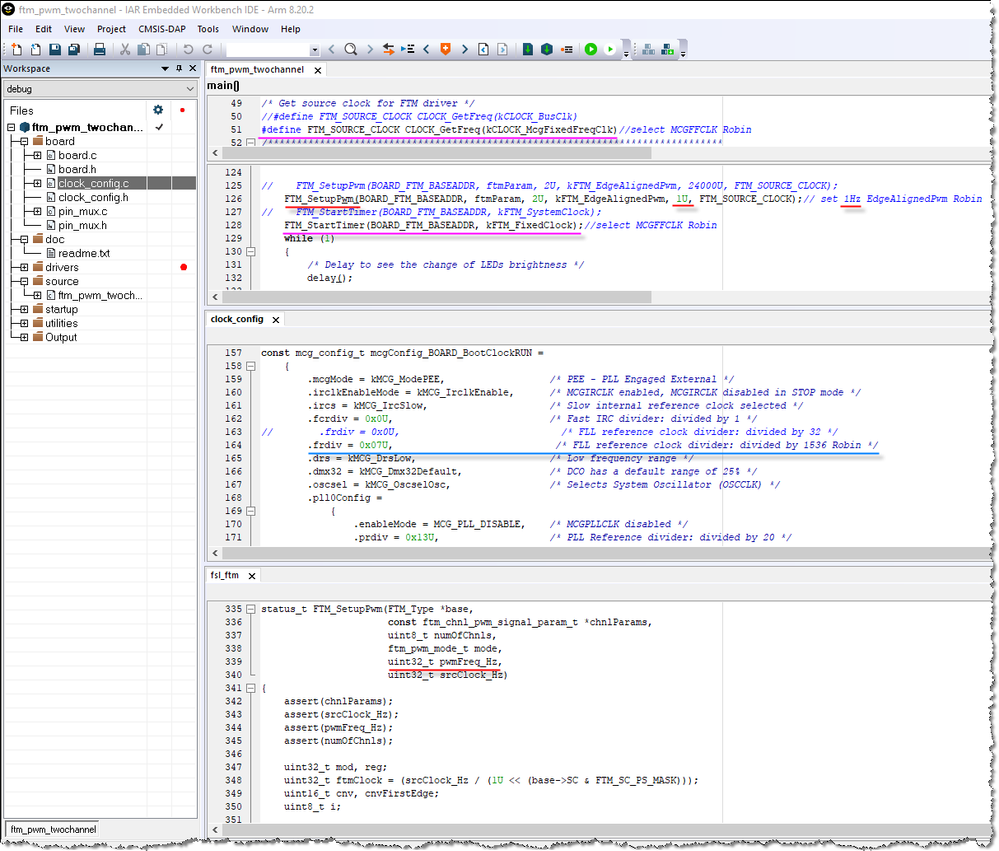Expand the drivers folder in tree

(24, 268)
